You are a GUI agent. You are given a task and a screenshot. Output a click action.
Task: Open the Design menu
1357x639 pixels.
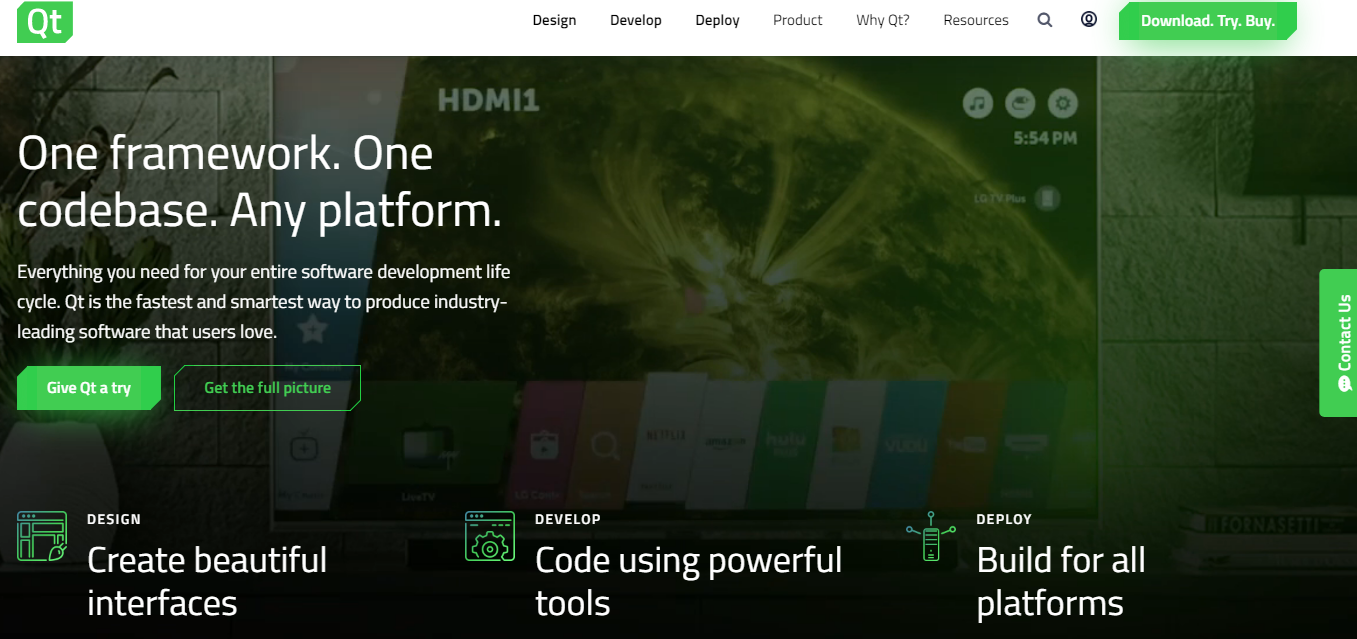[x=554, y=20]
